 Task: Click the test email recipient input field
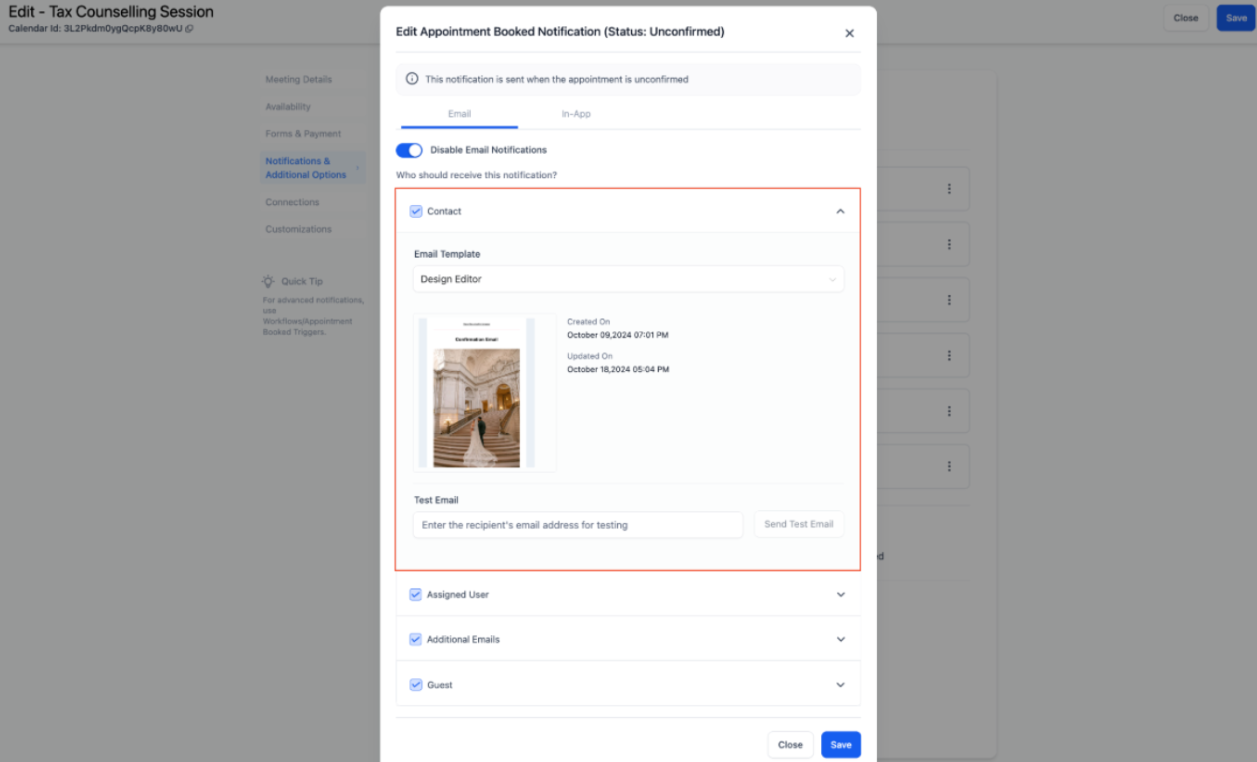[577, 525]
